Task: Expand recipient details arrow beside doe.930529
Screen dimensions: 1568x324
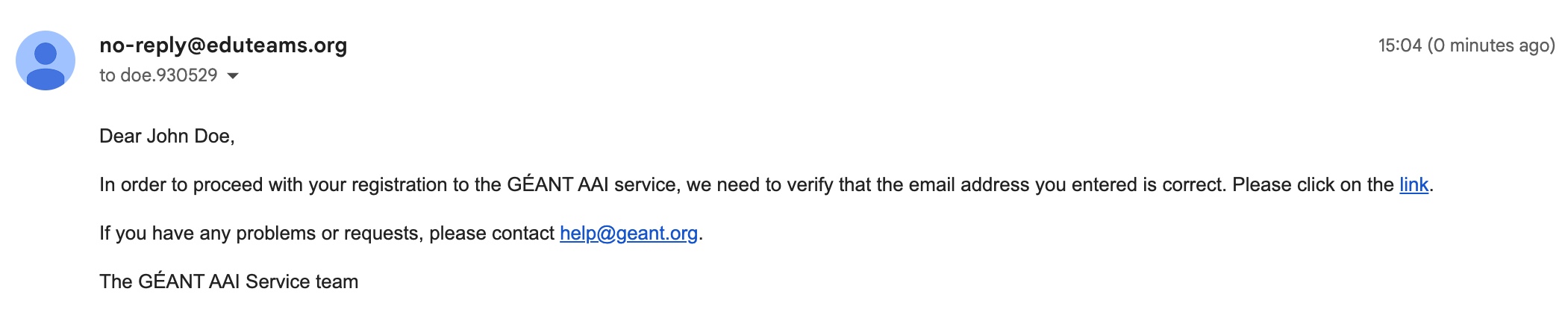Action: [x=233, y=75]
